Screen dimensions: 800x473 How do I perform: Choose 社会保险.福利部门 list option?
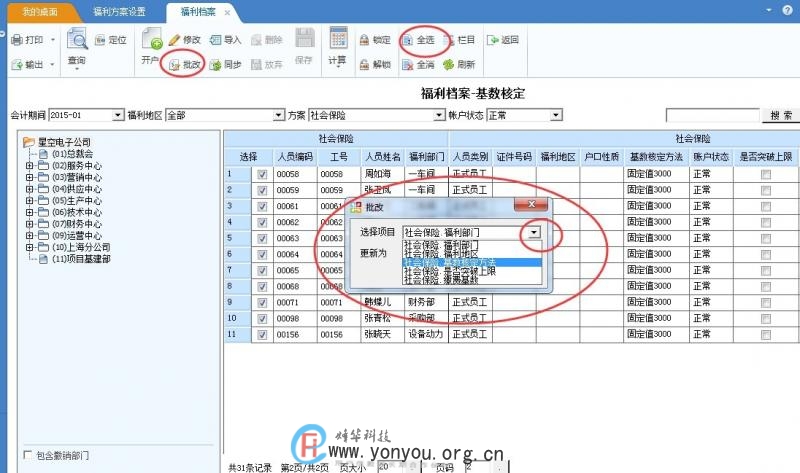click(472, 245)
